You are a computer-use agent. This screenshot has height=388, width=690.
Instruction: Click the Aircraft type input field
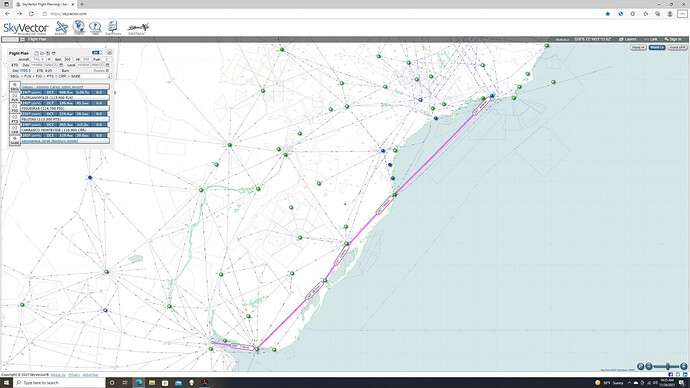(38, 59)
